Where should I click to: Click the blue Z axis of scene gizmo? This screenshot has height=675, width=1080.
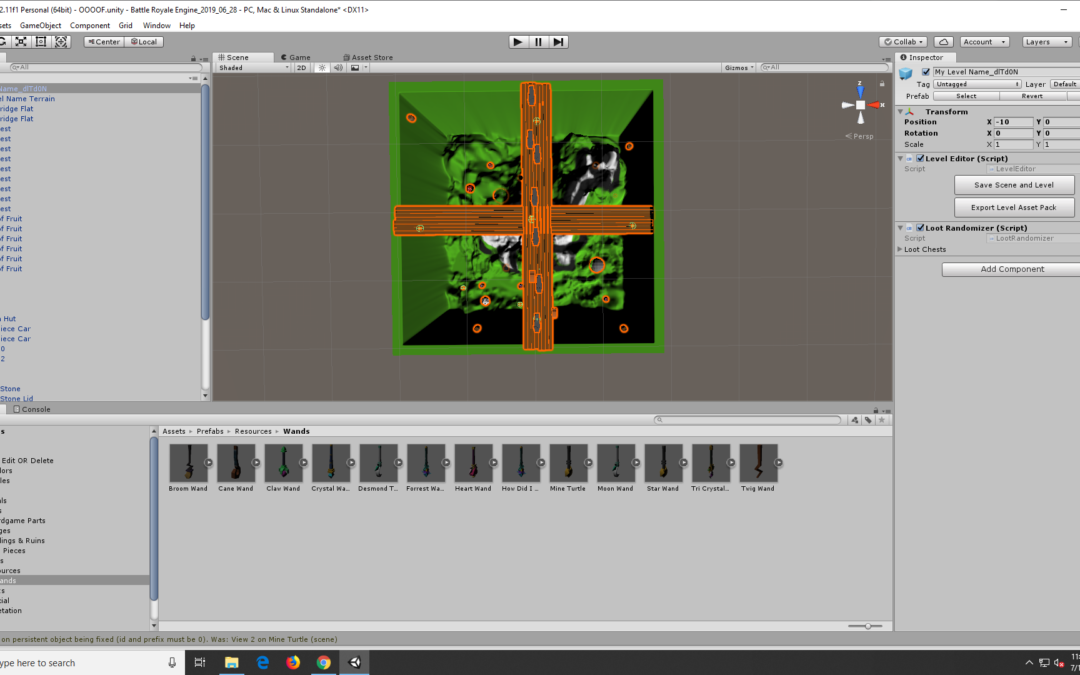[860, 91]
